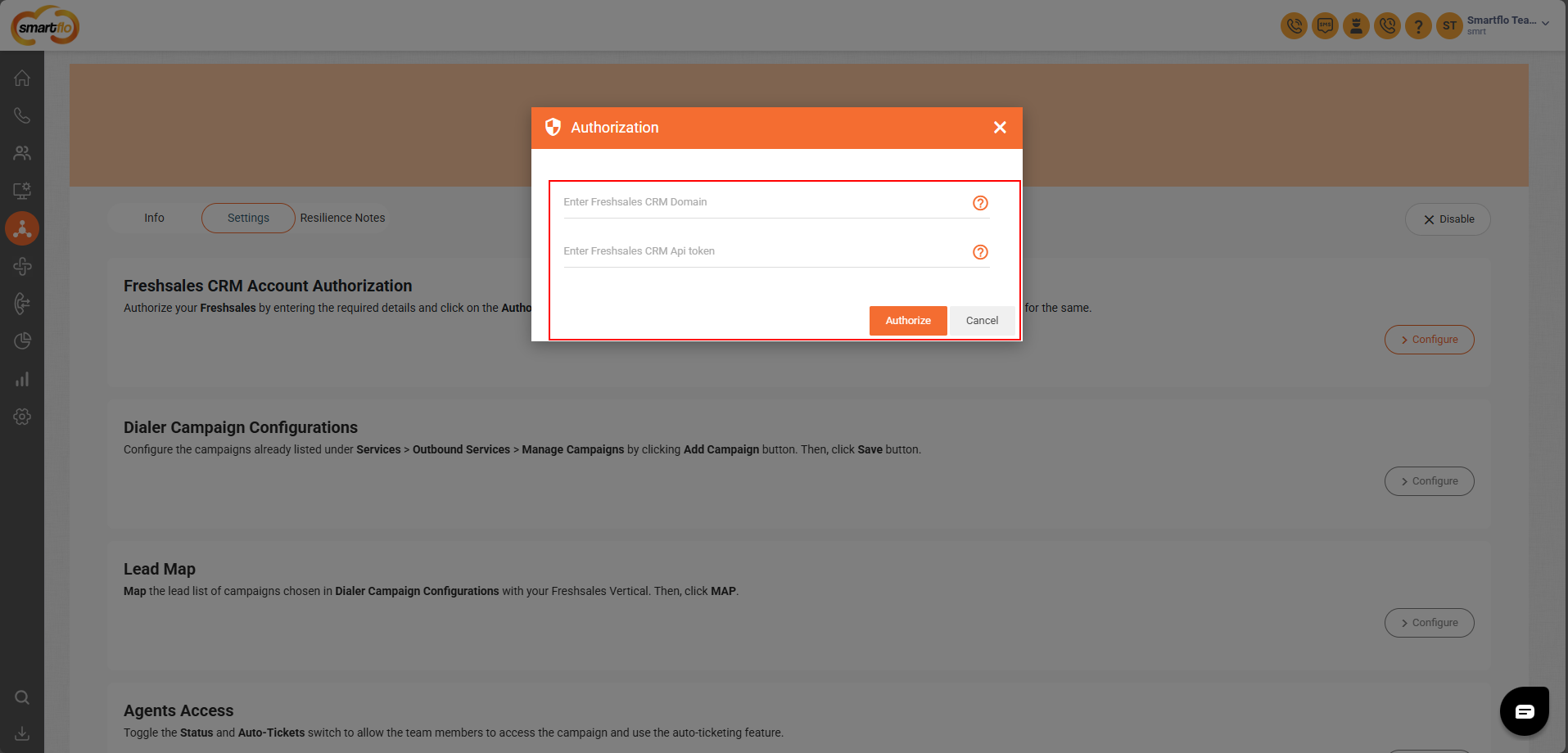This screenshot has width=1568, height=753.
Task: Click the Dialer Campaign Configurations heading
Action: [x=241, y=427]
